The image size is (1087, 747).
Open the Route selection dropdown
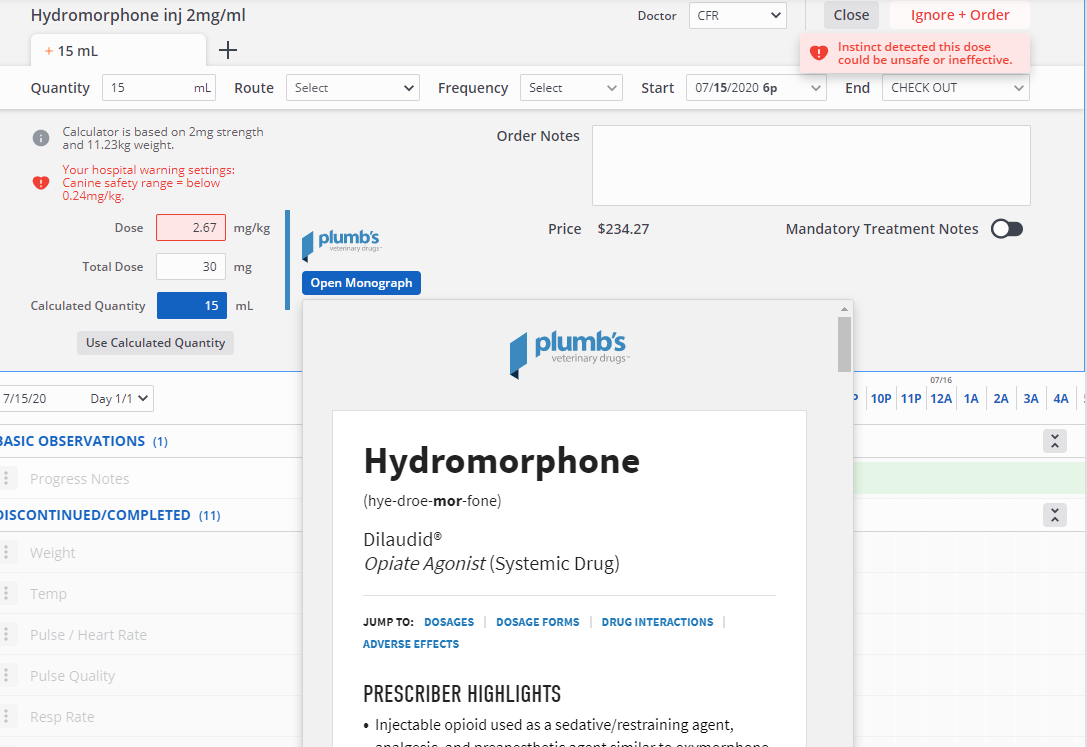[352, 87]
